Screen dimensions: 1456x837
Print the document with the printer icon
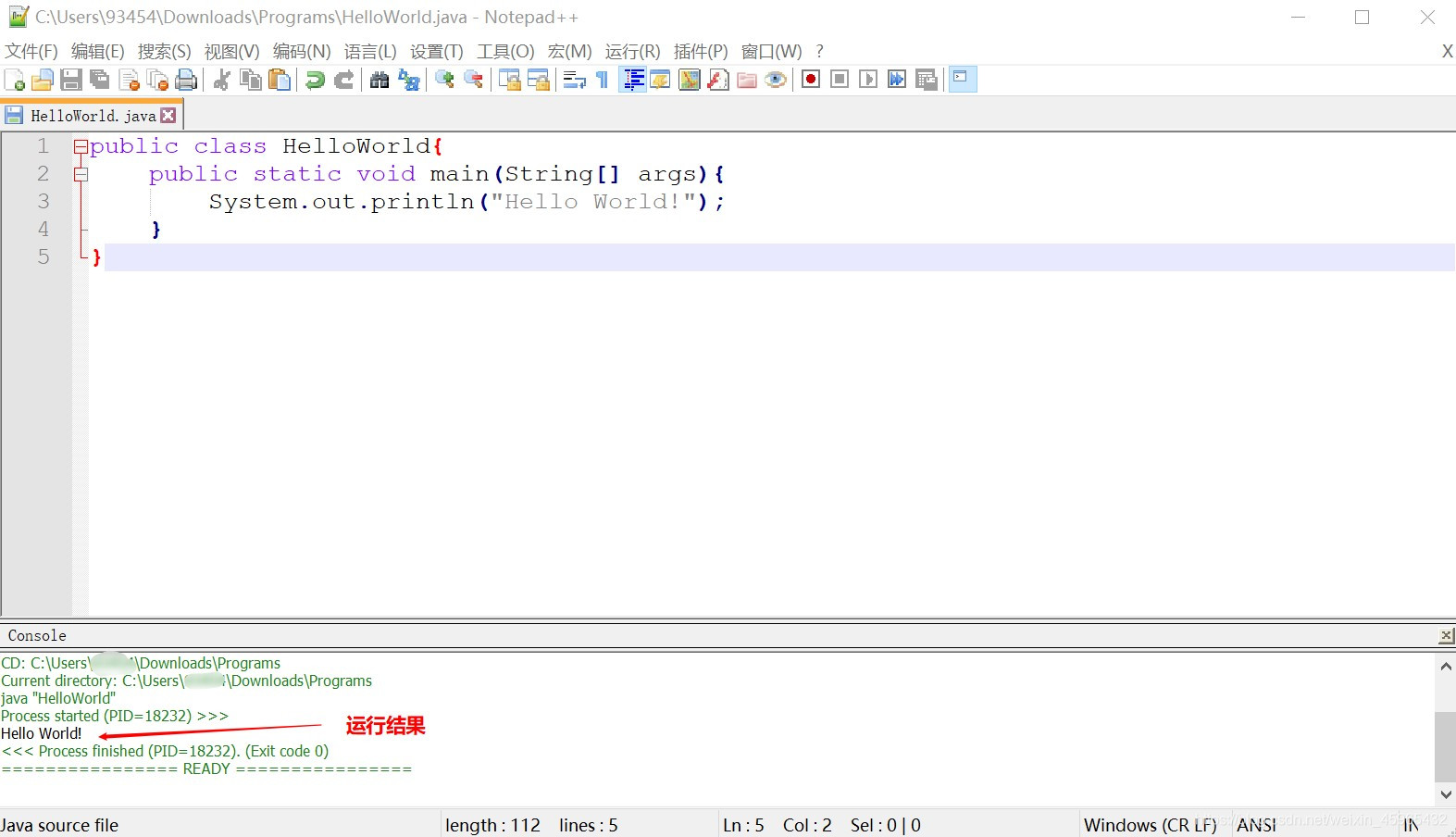pos(186,80)
